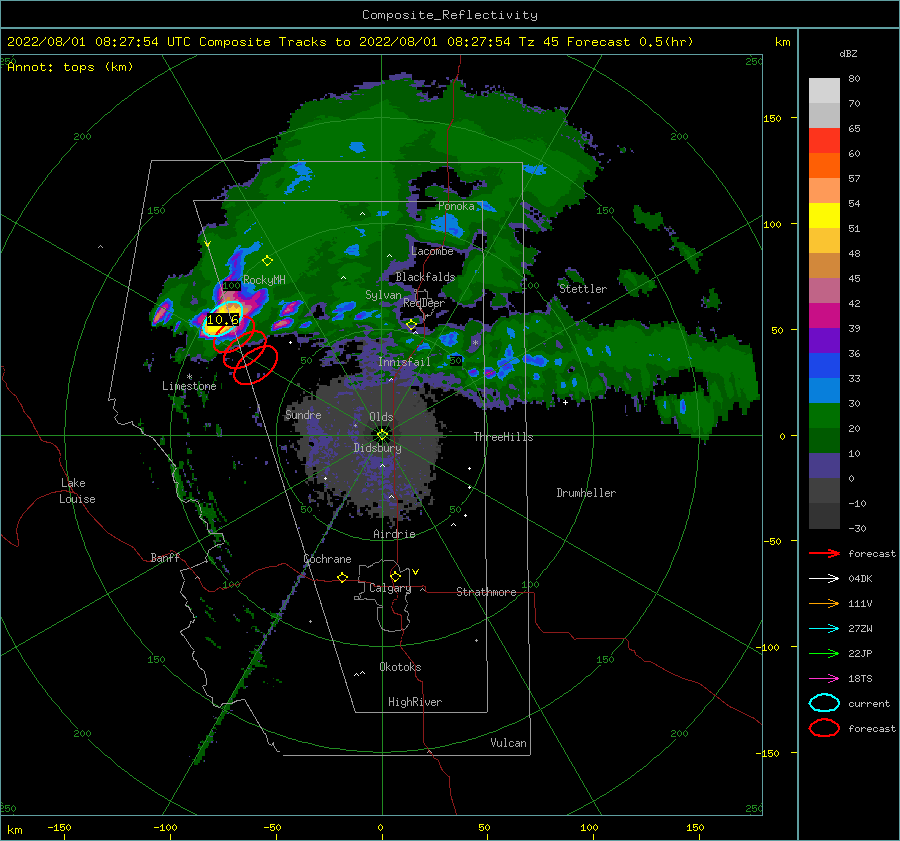900x841 pixels.
Task: Click the Didsbury town label
Action: click(x=377, y=448)
